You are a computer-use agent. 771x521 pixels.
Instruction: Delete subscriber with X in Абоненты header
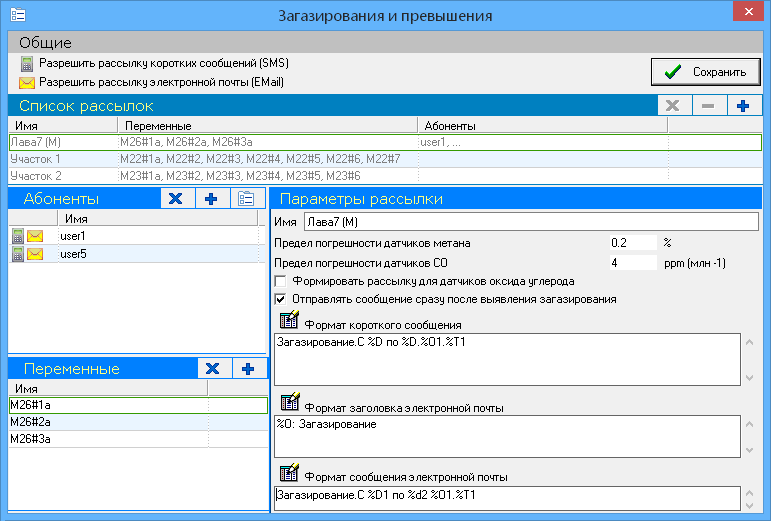(x=176, y=199)
